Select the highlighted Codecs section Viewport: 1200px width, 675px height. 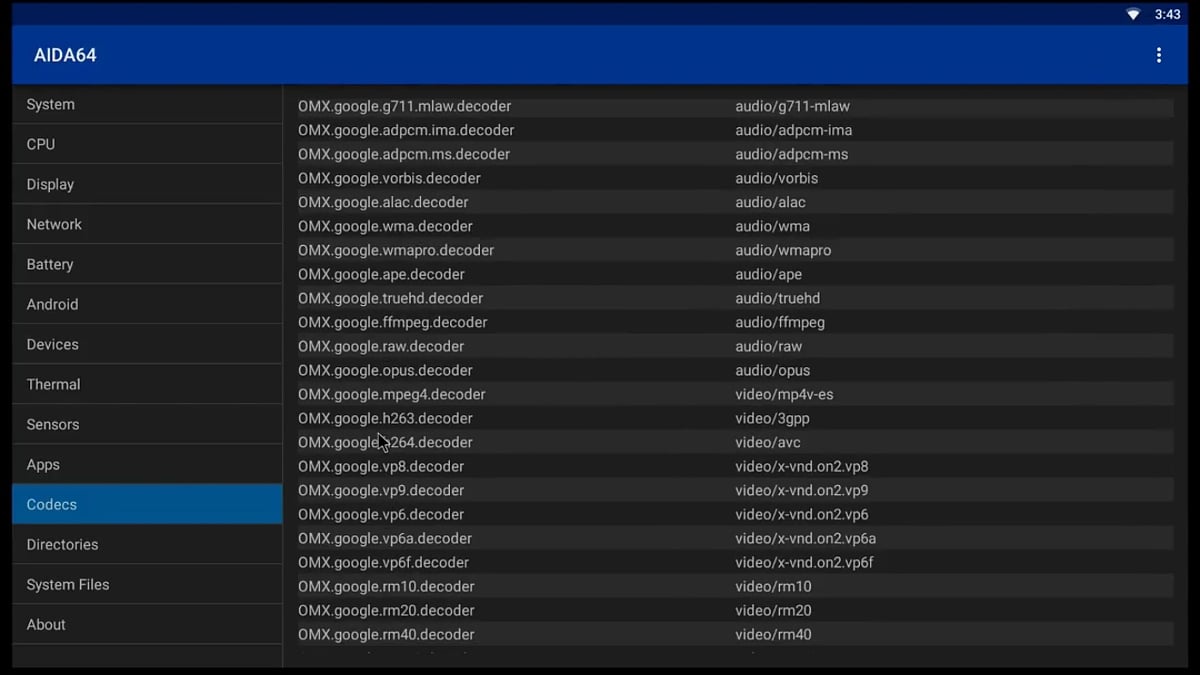coord(147,504)
